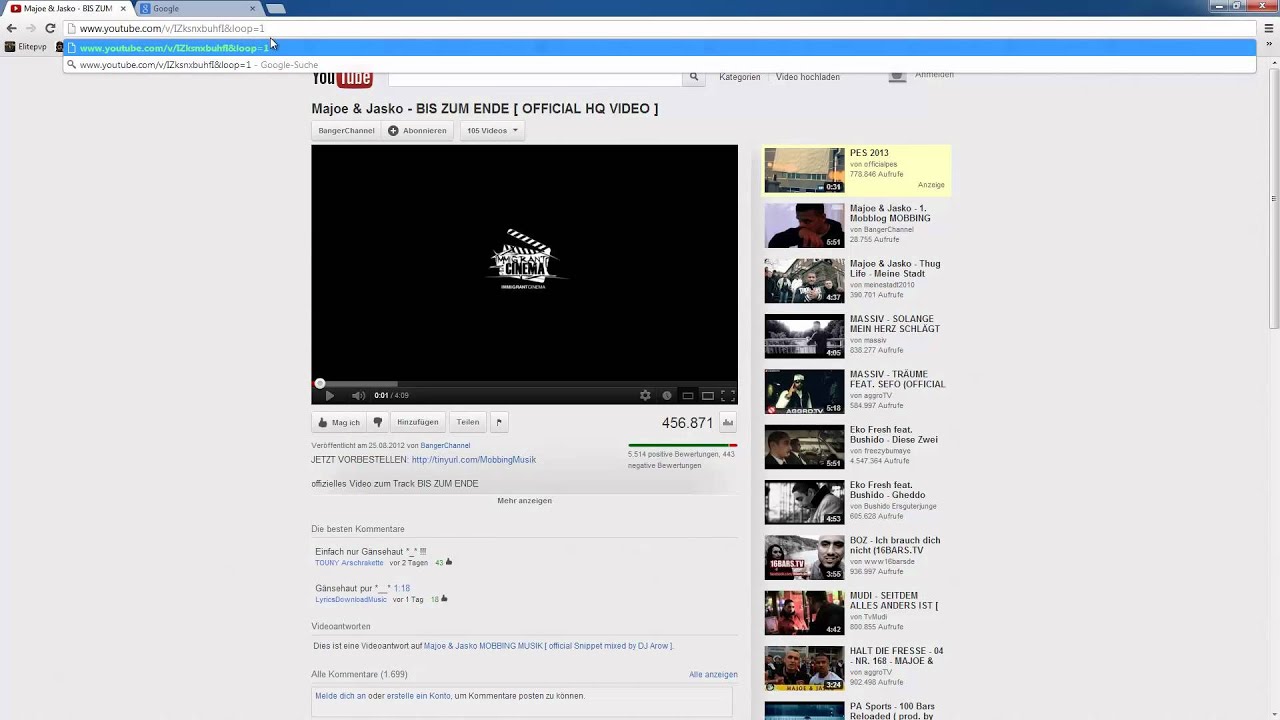Image resolution: width=1280 pixels, height=720 pixels.
Task: Click the '456.871' view count
Action: coord(687,423)
